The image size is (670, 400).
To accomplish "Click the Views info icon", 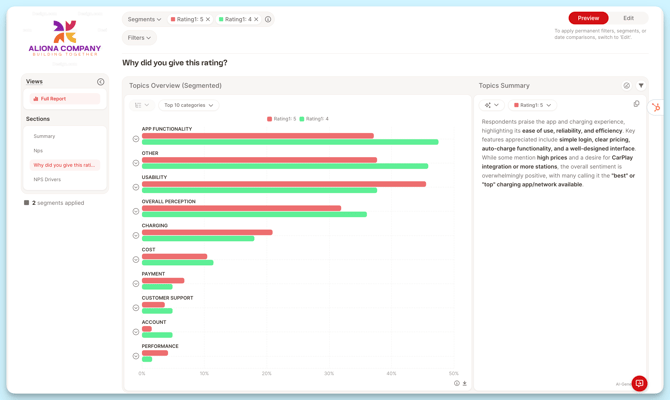I will tap(100, 82).
